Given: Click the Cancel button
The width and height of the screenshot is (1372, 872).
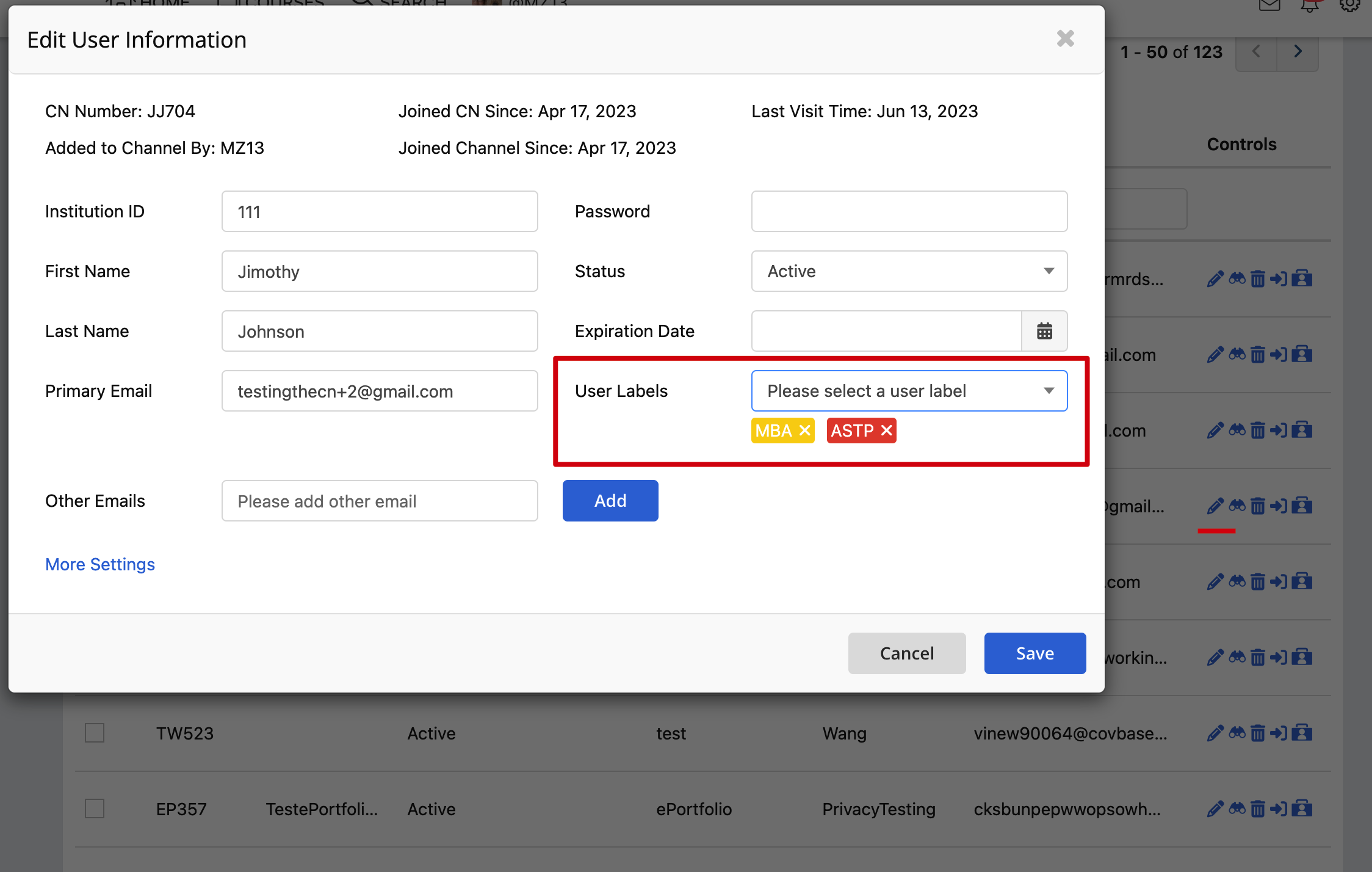Looking at the screenshot, I should tap(907, 653).
